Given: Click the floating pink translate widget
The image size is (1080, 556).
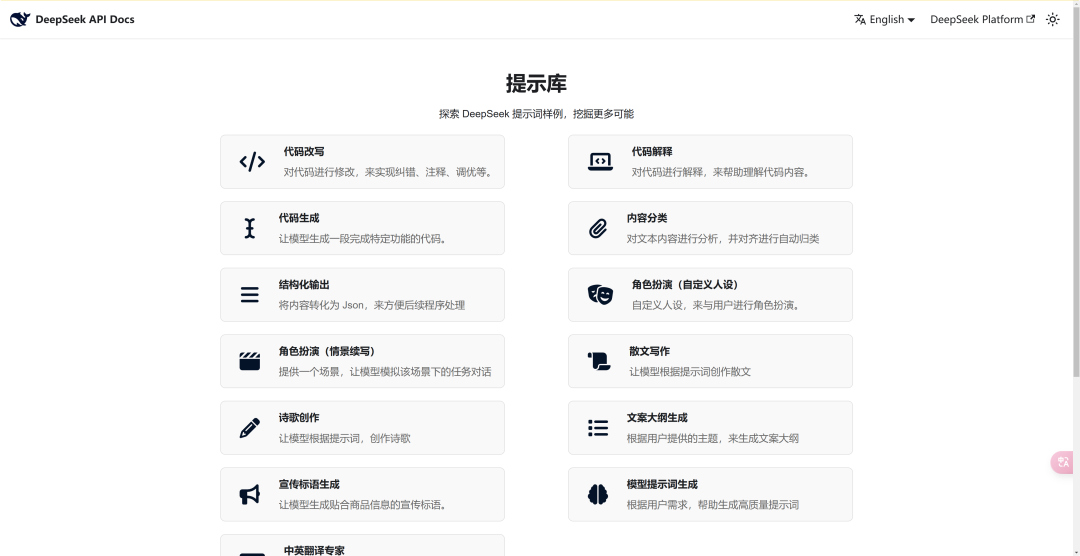Looking at the screenshot, I should [x=1063, y=462].
